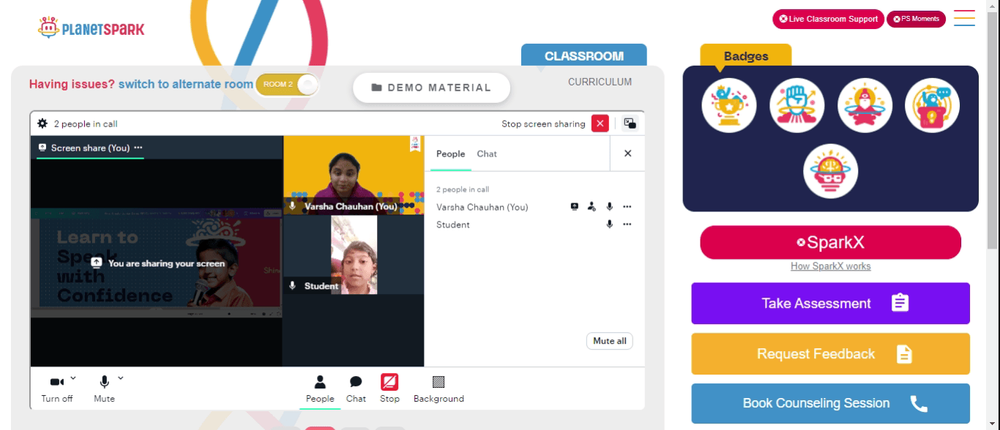The image size is (1000, 430).
Task: Click Take Assessment button
Action: click(830, 303)
